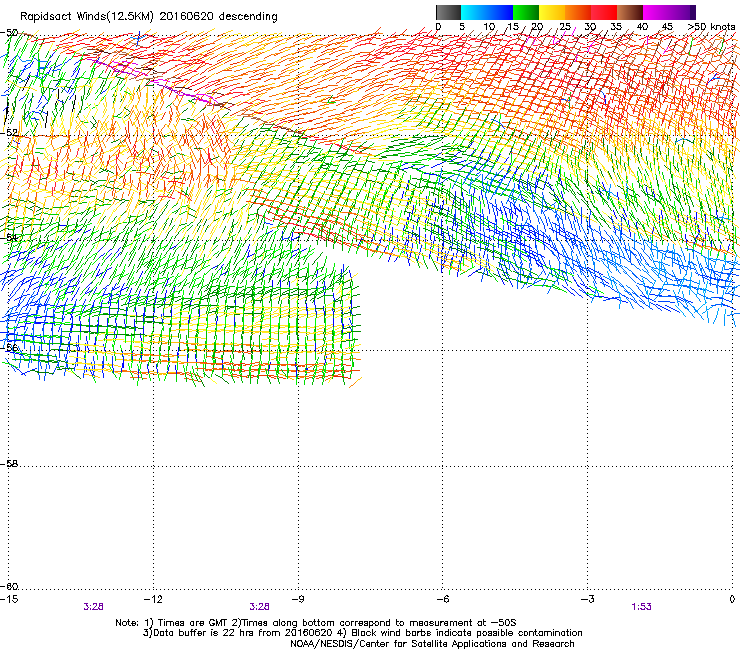Click the '45' legend scale value
The height and width of the screenshot is (650, 740).
(x=667, y=27)
